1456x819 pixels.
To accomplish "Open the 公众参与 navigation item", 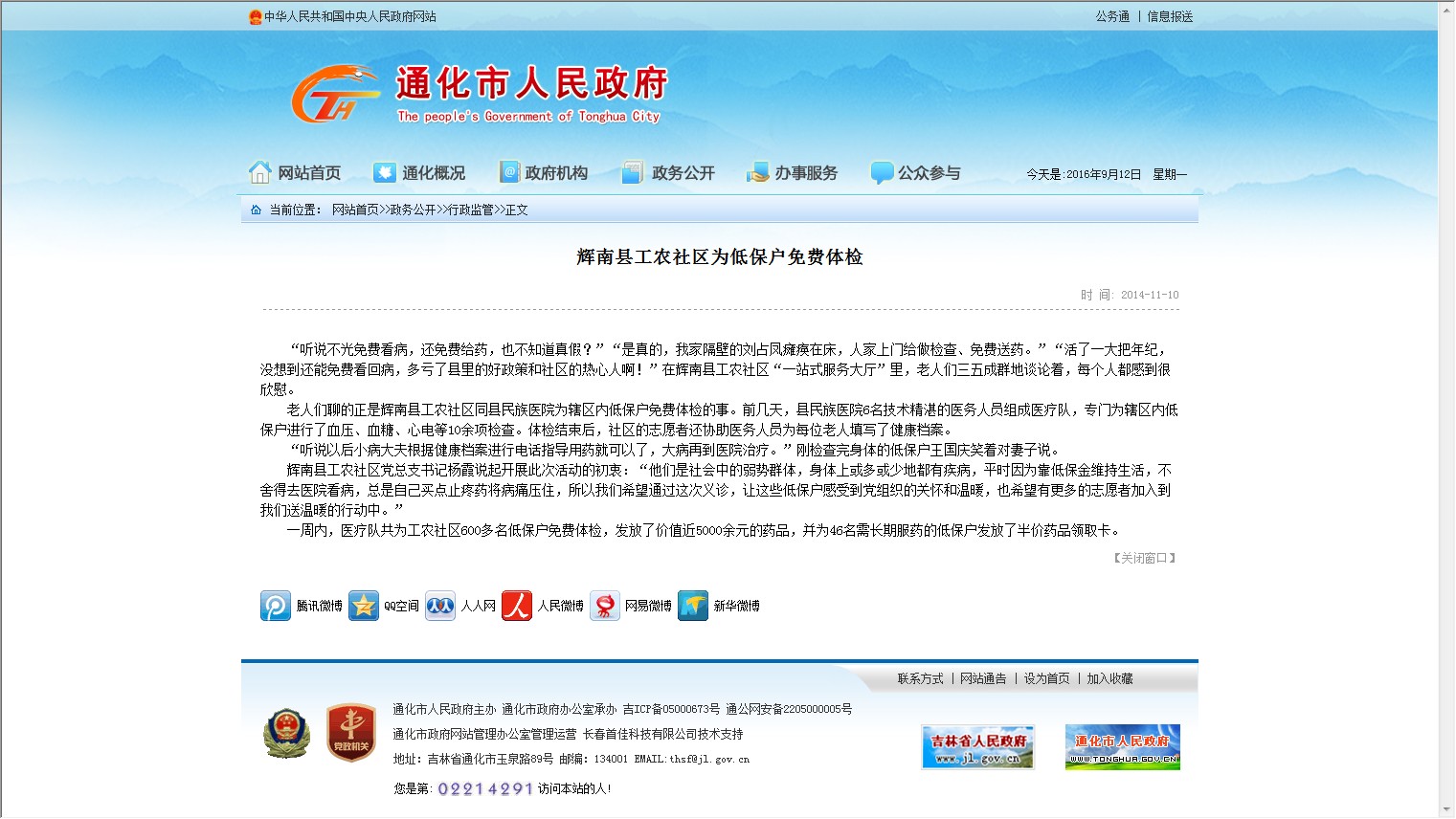I will pos(915,173).
